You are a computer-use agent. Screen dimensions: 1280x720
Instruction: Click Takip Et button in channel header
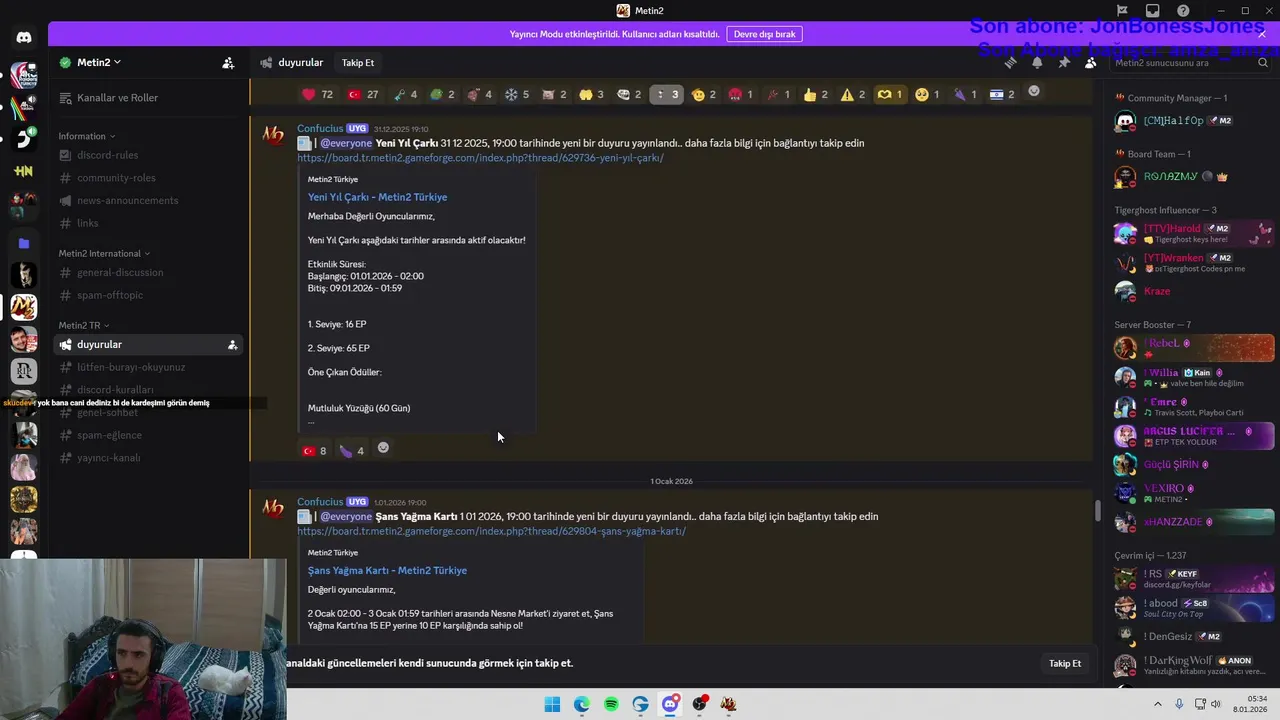click(x=358, y=62)
